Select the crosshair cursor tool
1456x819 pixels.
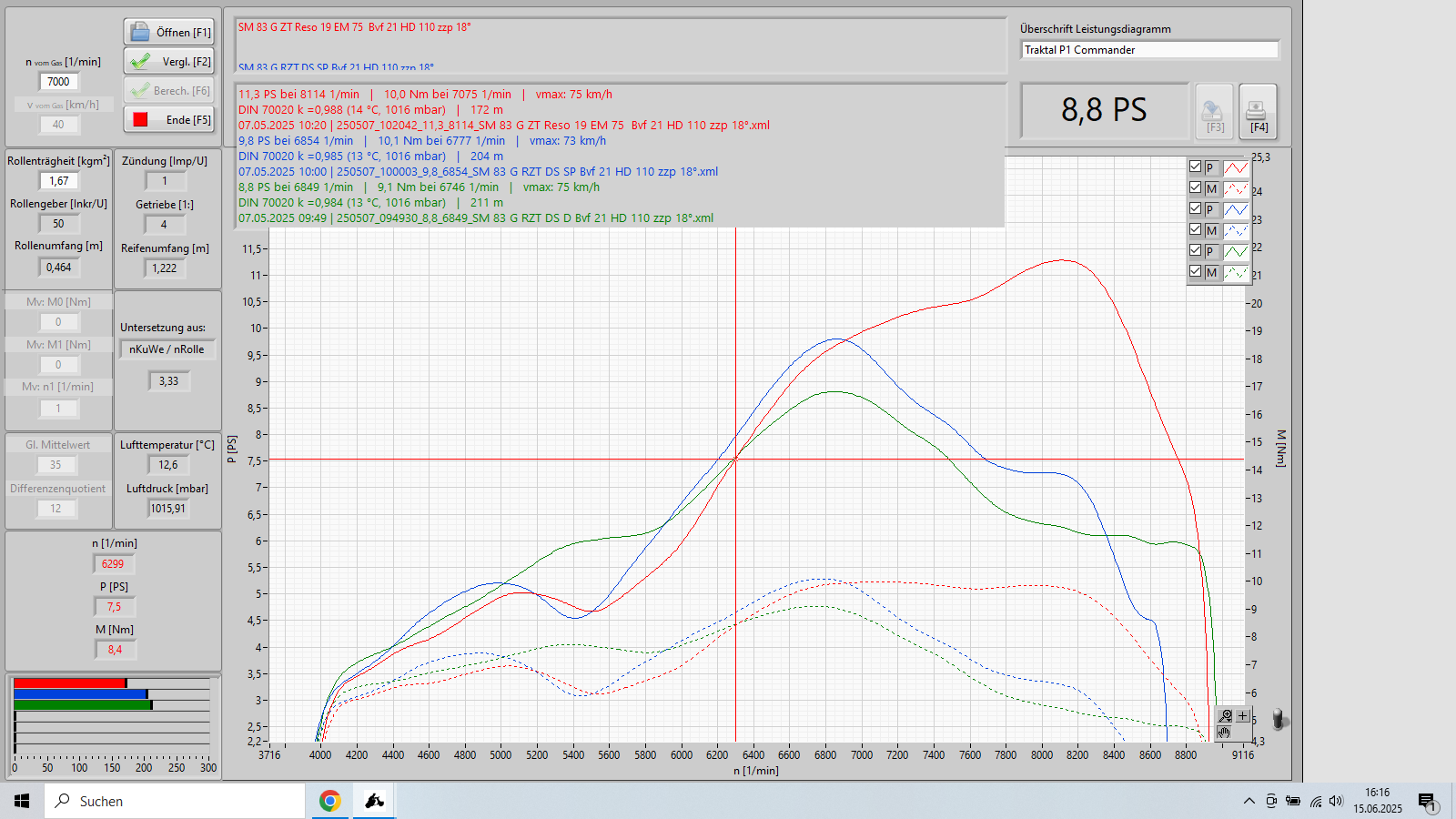point(1243,716)
